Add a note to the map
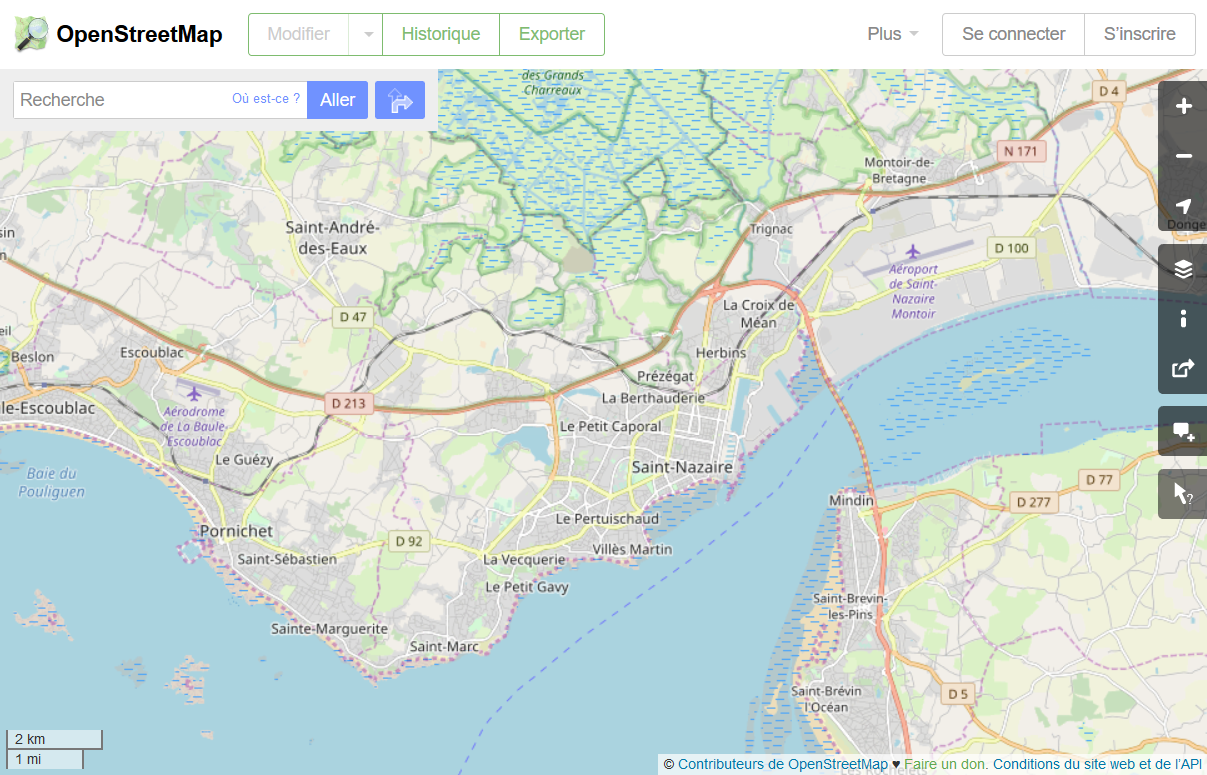The height and width of the screenshot is (775, 1207). point(1184,432)
